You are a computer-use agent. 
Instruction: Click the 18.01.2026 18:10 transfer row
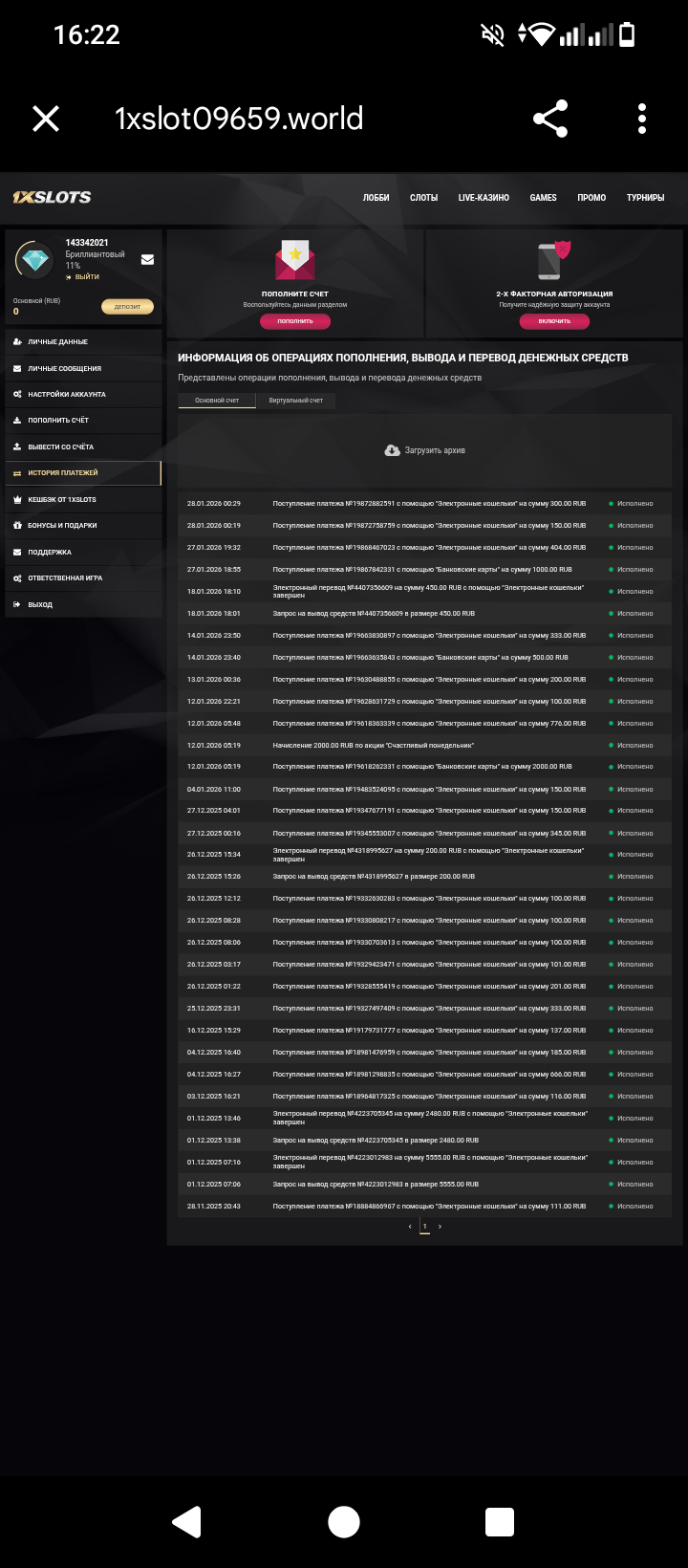tap(424, 591)
